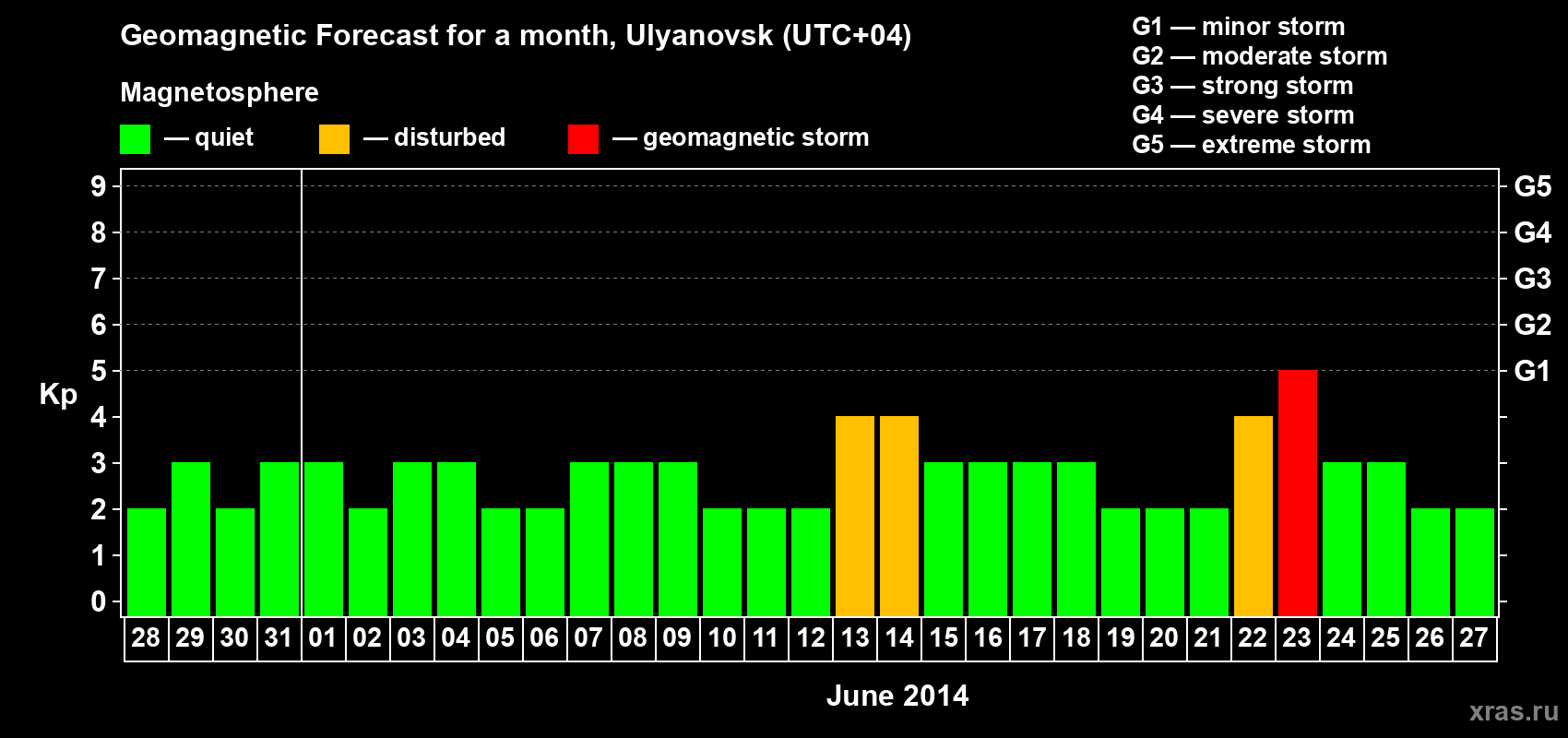Click the '— quiet' legend label
This screenshot has height=738, width=1568.
tap(208, 138)
